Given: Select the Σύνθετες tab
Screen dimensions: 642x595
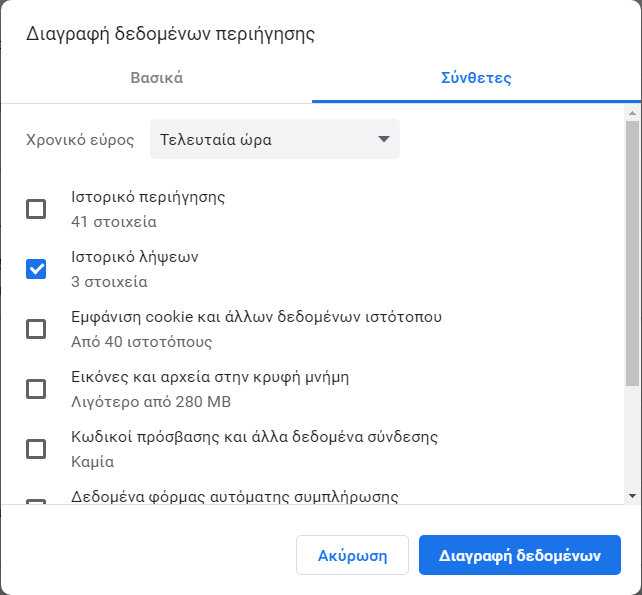Looking at the screenshot, I should pos(476,78).
